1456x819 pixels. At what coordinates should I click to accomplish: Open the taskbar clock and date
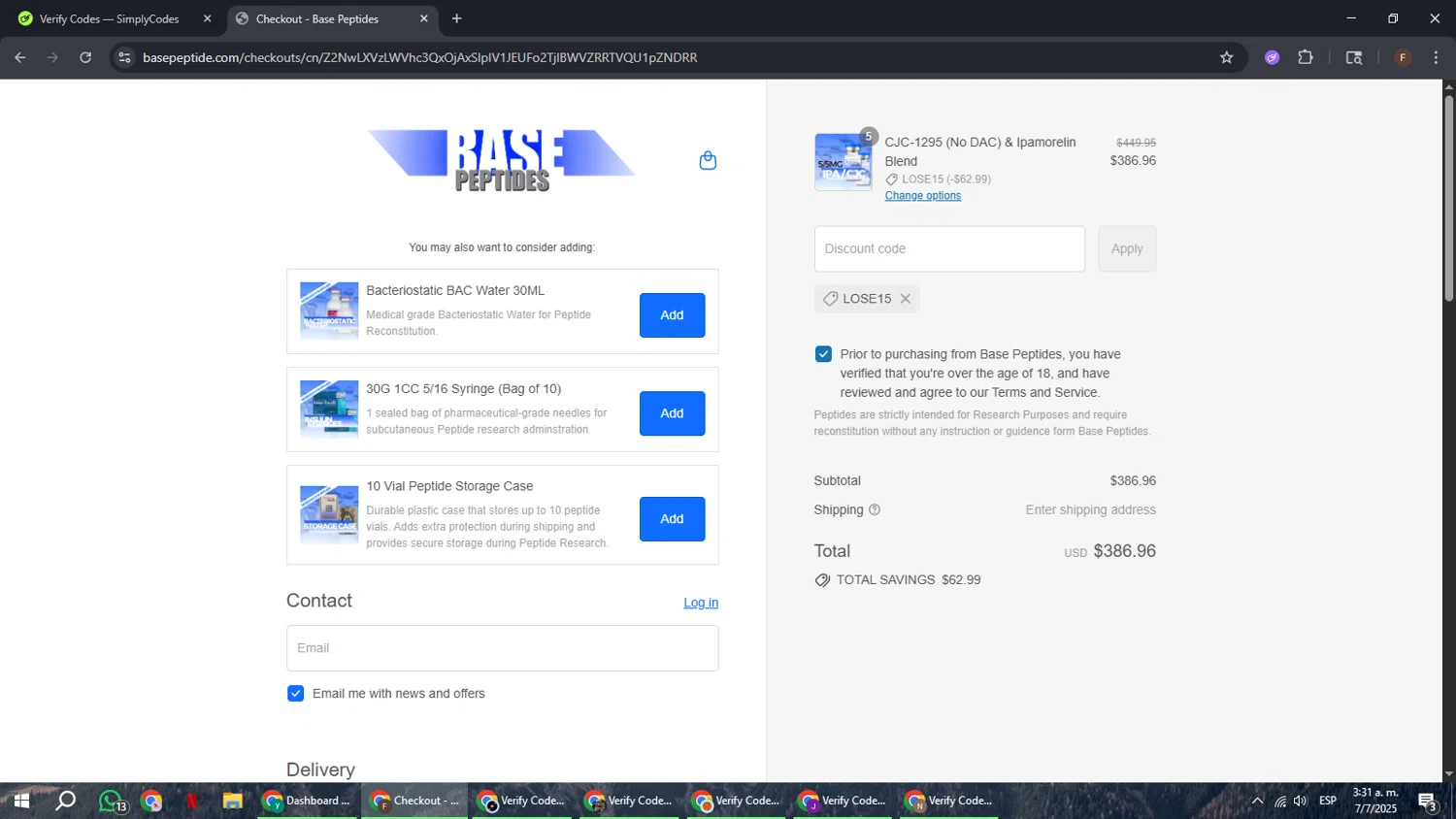[1374, 801]
